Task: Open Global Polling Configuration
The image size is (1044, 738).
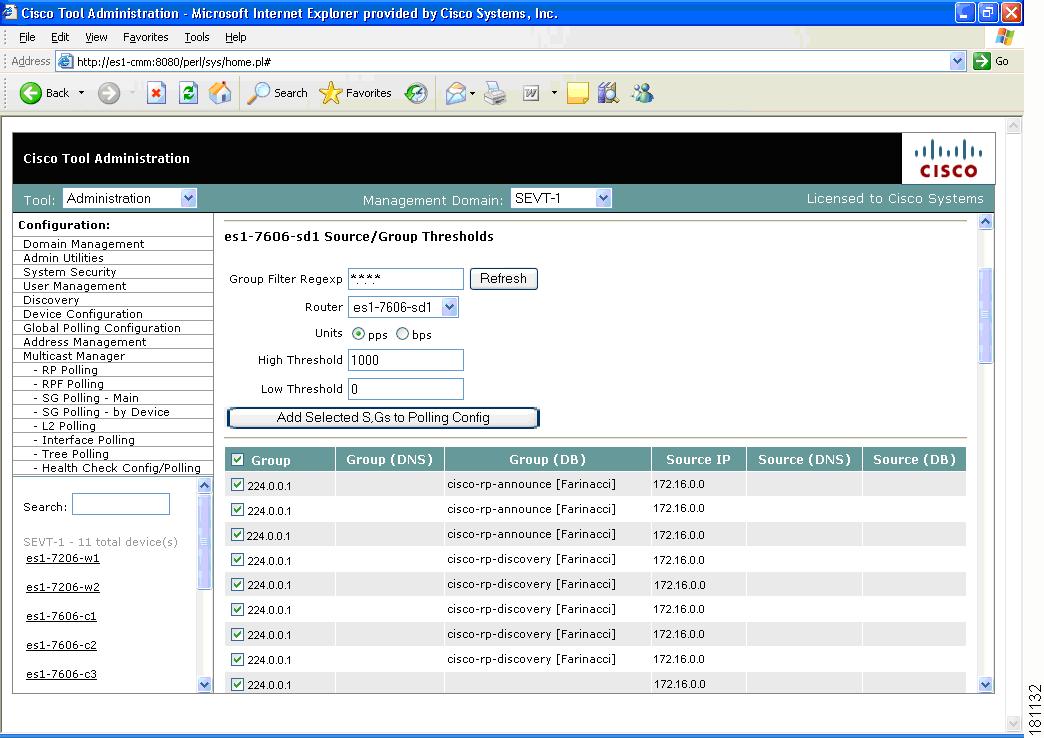Action: 102,328
